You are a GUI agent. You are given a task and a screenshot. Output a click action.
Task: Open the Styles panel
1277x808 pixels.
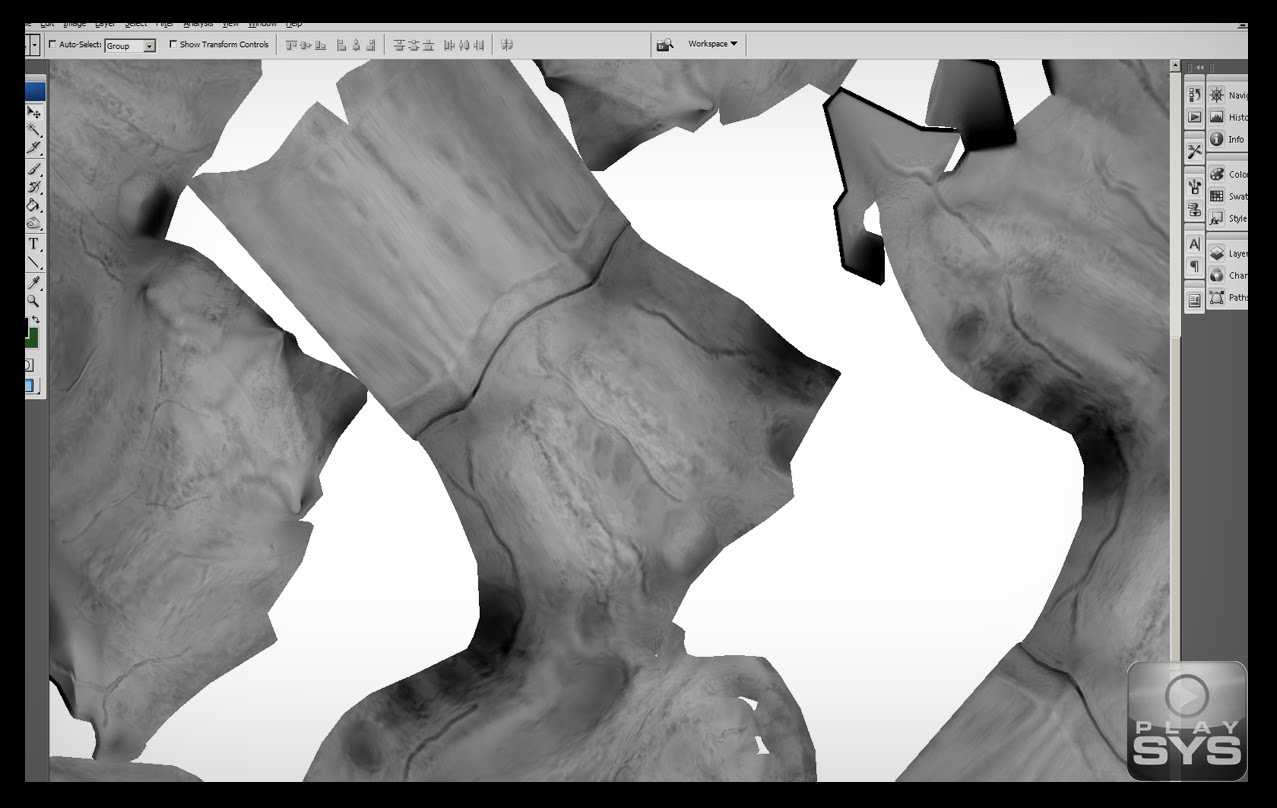coord(1228,218)
